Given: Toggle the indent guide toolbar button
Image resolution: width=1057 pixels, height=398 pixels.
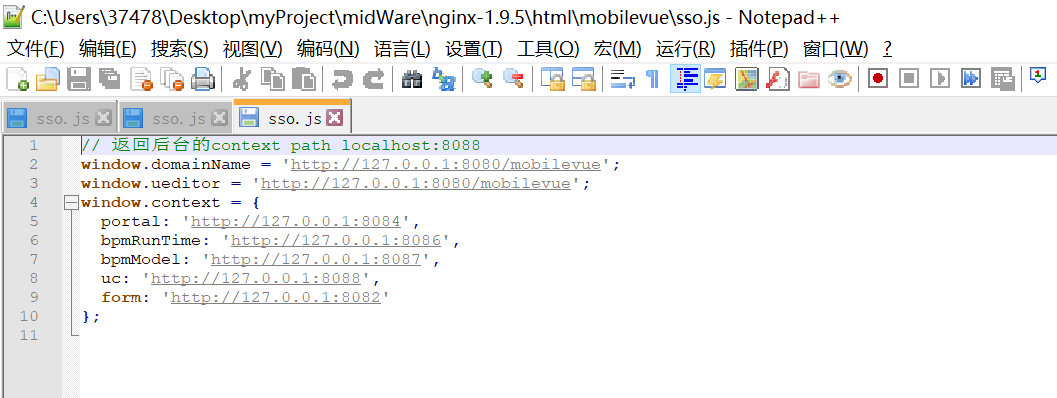Looking at the screenshot, I should [x=686, y=79].
